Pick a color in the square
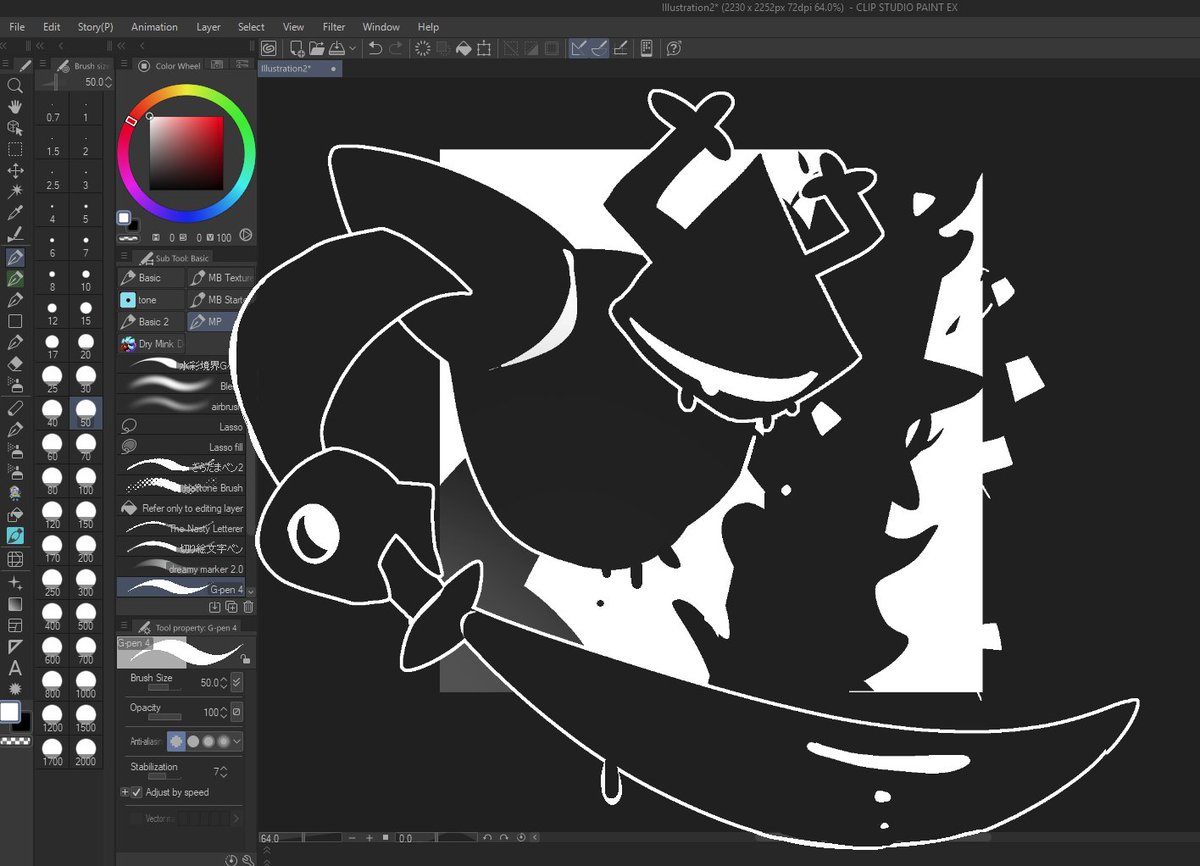Screen dimensions: 1200x866 [186, 153]
